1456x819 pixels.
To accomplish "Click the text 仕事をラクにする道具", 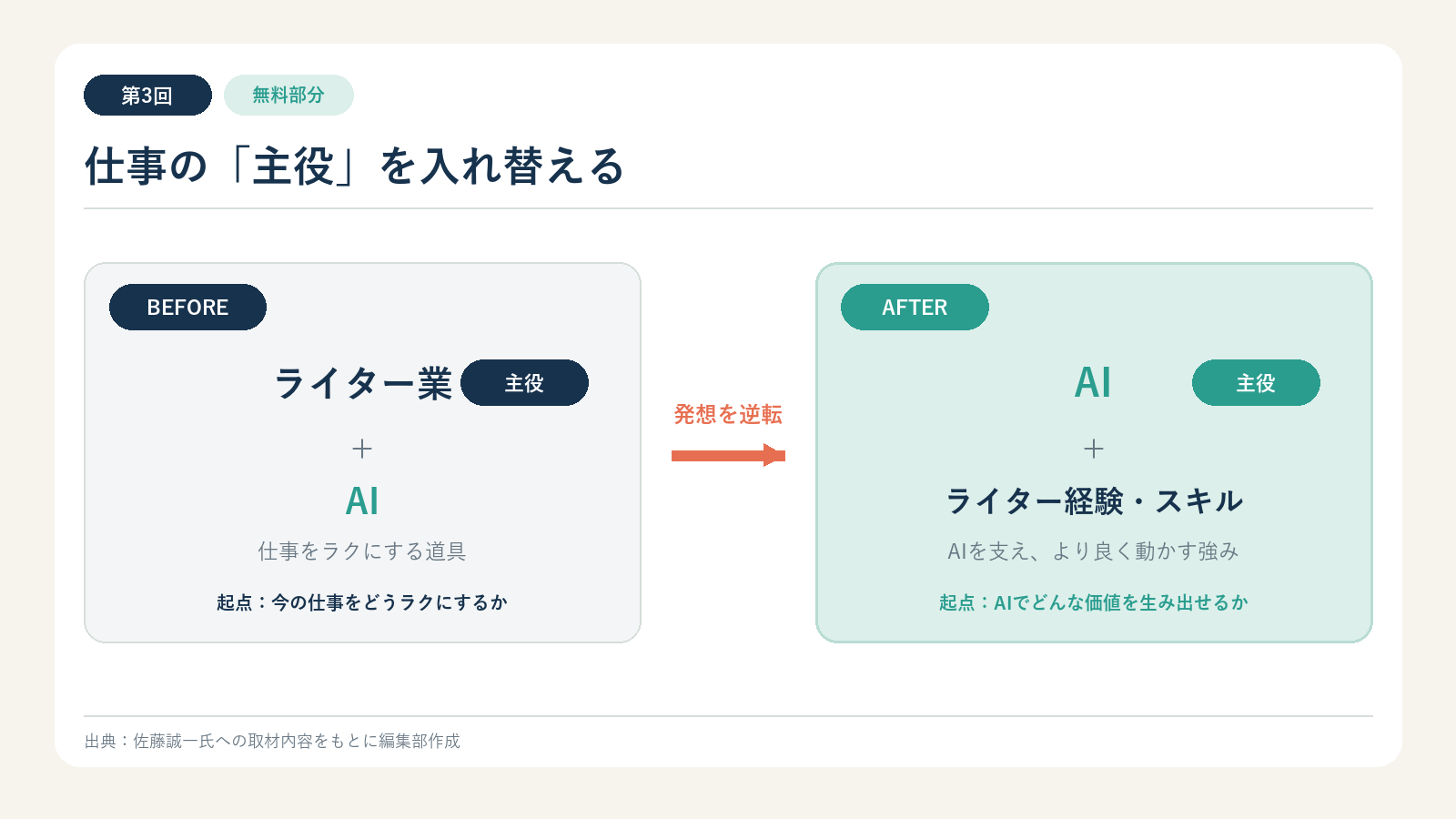I will [362, 551].
